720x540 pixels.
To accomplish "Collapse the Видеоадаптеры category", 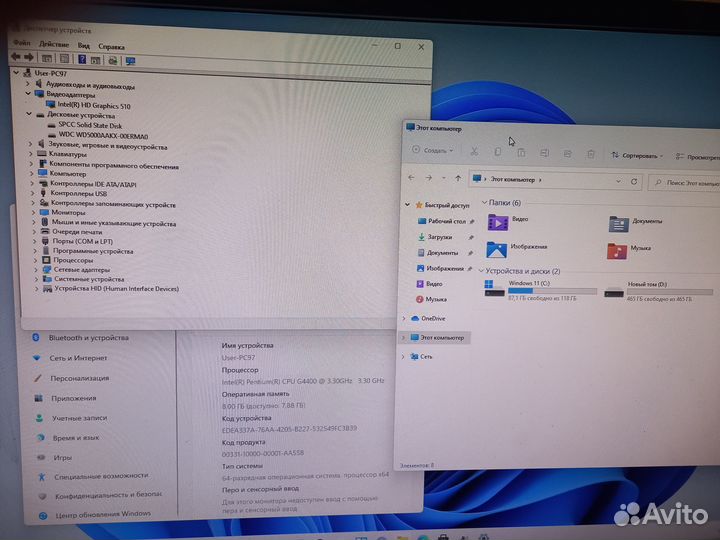I will pos(28,93).
